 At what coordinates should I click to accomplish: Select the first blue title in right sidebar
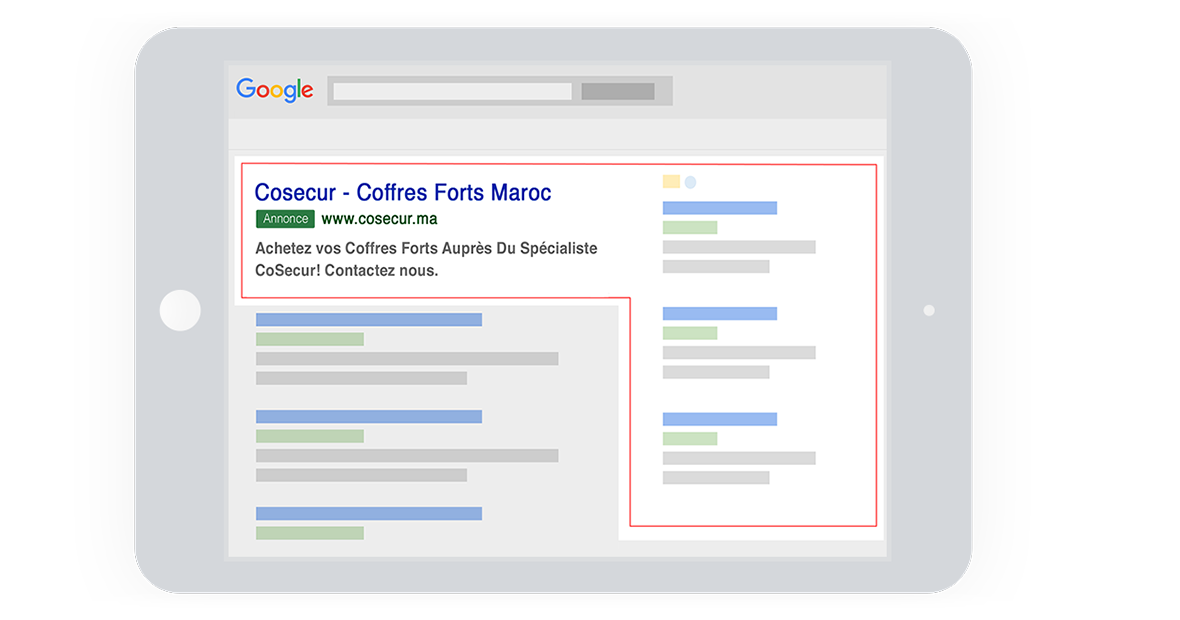coord(720,208)
